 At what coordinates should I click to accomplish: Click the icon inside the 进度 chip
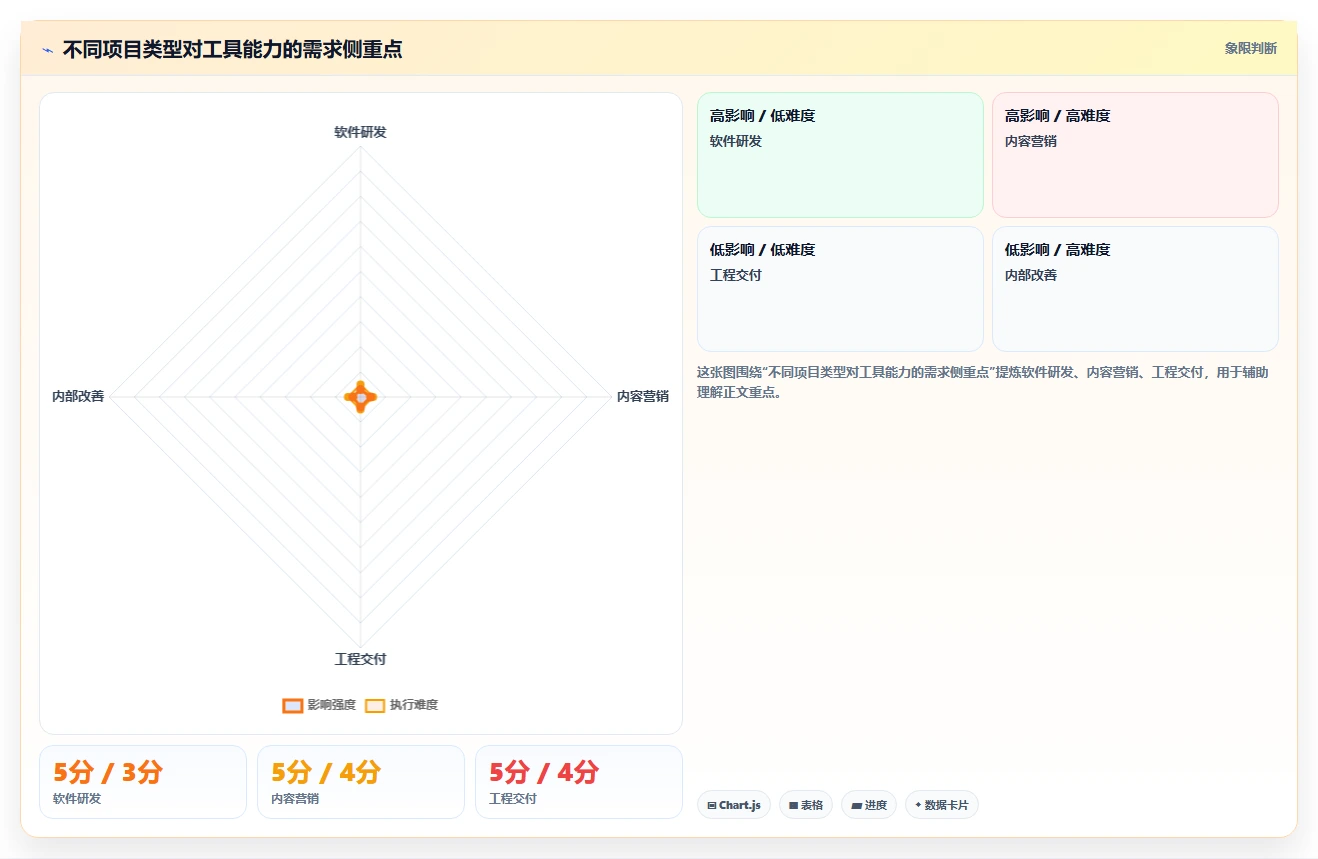pos(857,805)
